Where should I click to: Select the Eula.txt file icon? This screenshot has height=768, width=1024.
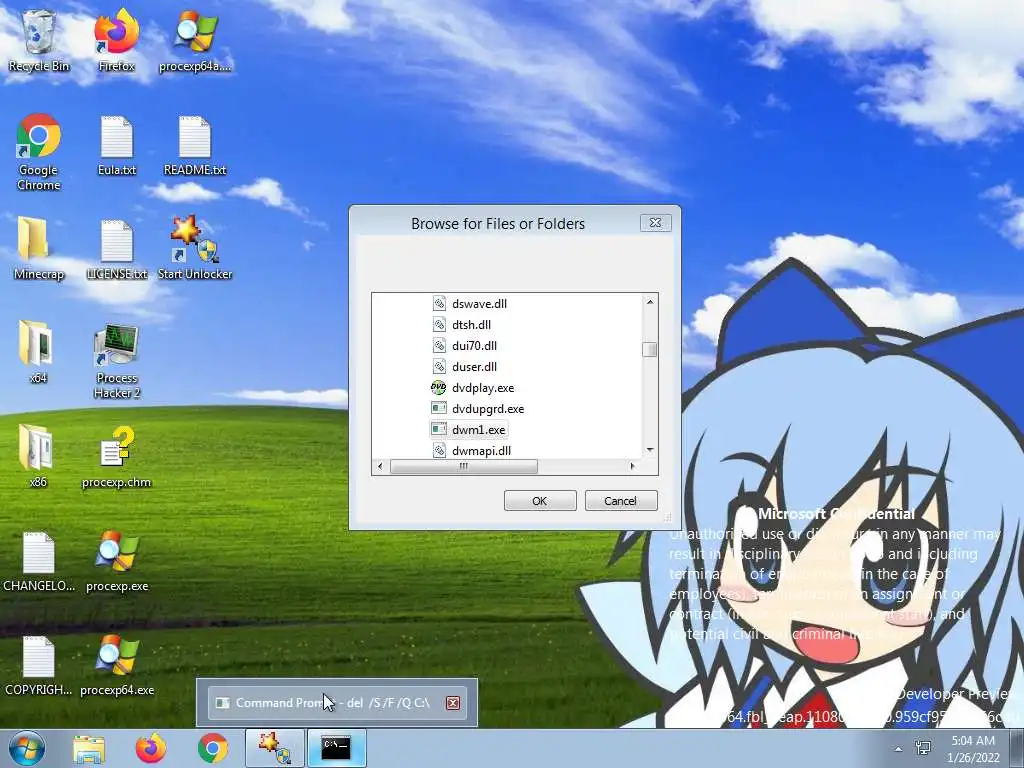point(116,145)
